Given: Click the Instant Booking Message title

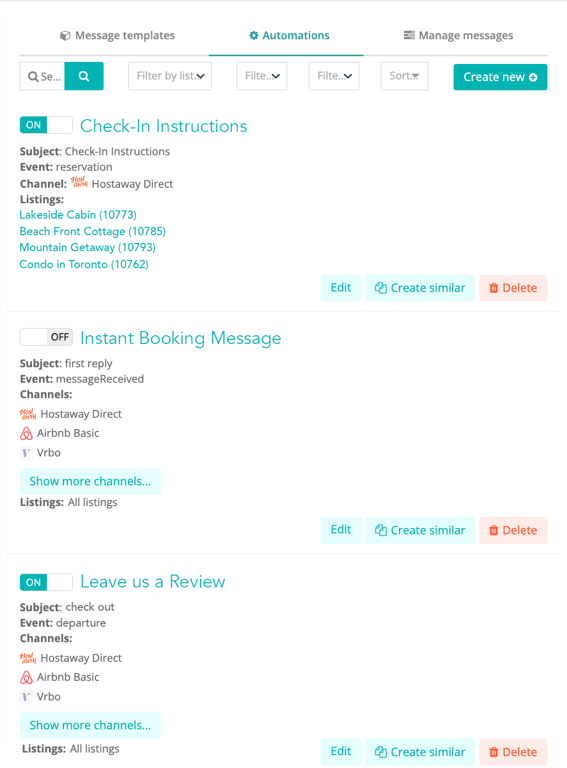Looking at the screenshot, I should coord(181,338).
